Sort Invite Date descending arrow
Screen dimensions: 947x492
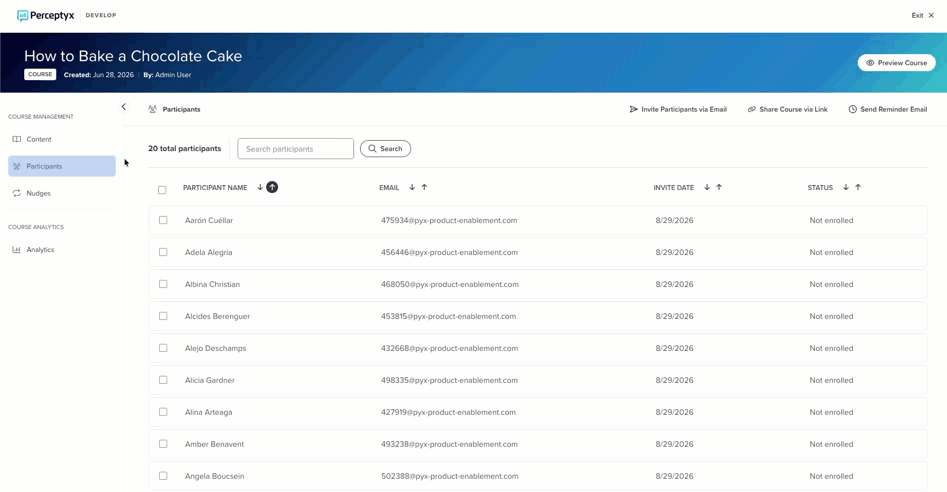click(707, 187)
